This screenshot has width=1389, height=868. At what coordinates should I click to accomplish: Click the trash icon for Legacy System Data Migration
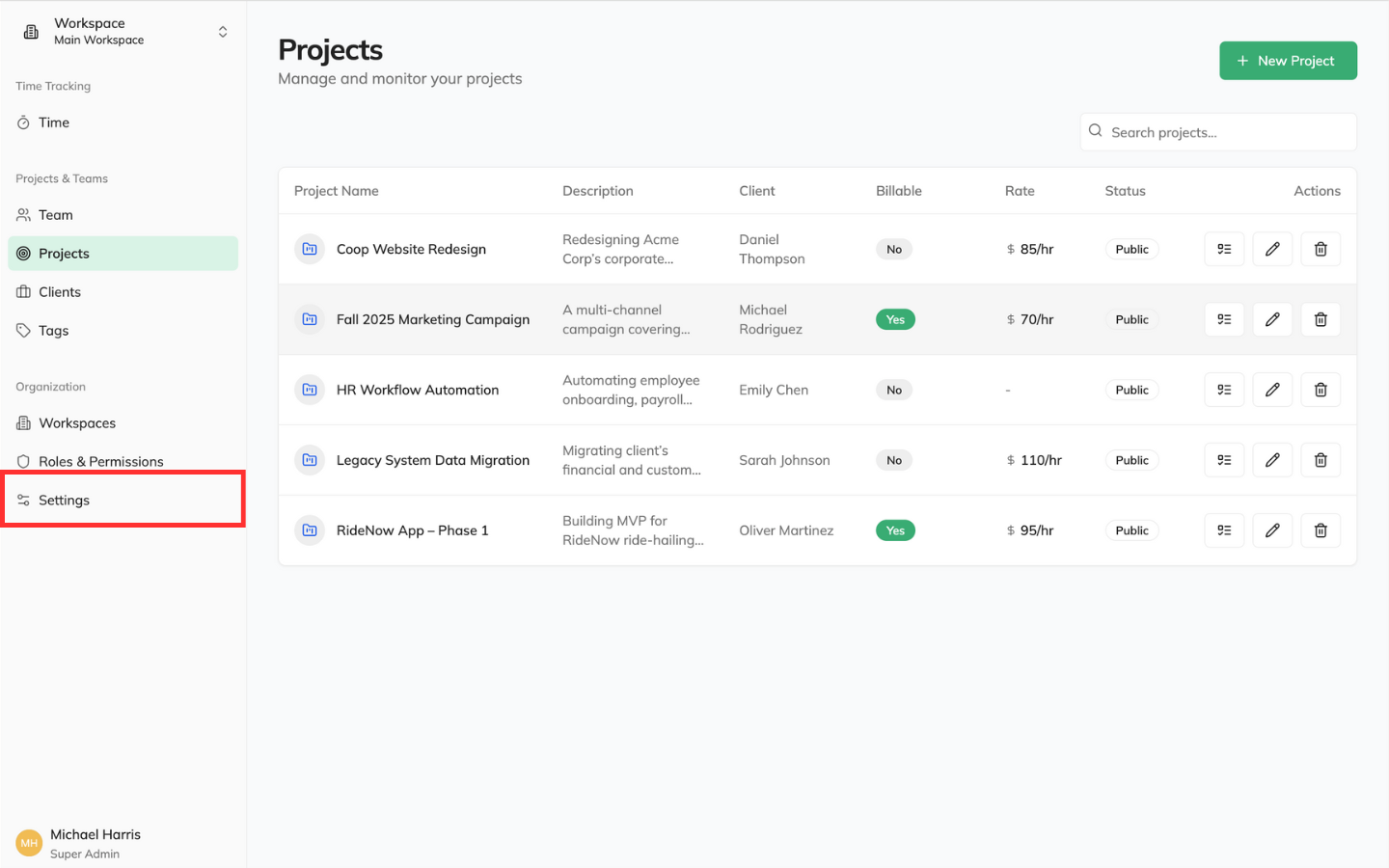[1321, 460]
